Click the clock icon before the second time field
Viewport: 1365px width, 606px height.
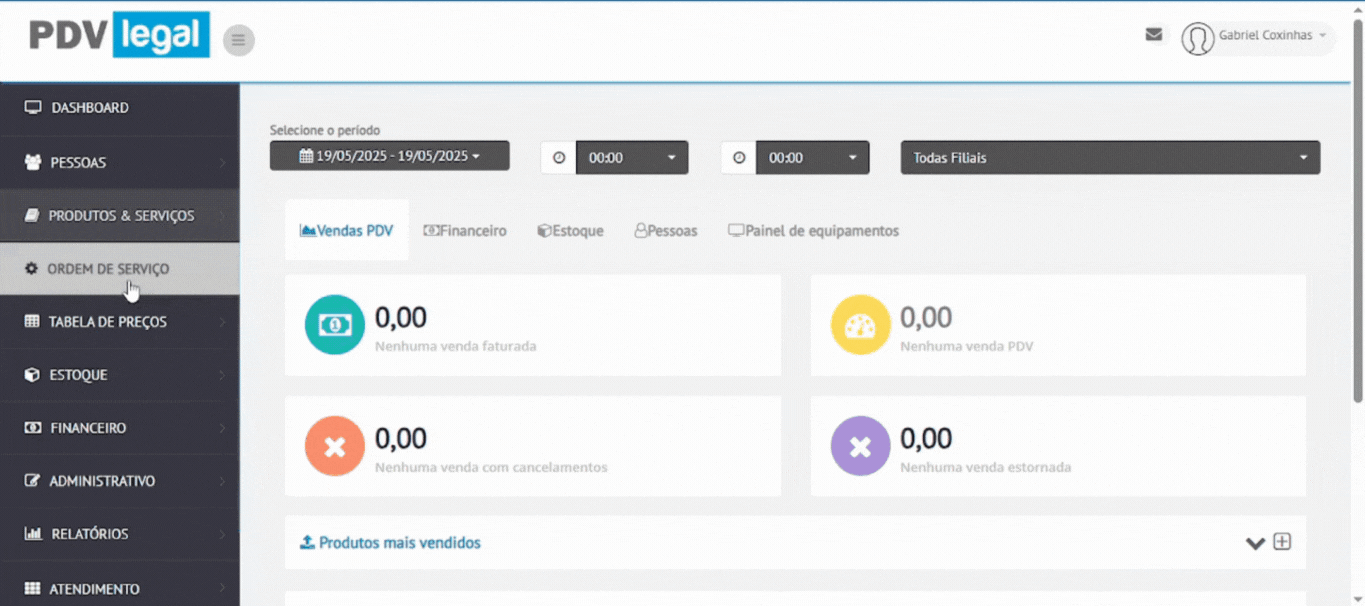coord(739,158)
